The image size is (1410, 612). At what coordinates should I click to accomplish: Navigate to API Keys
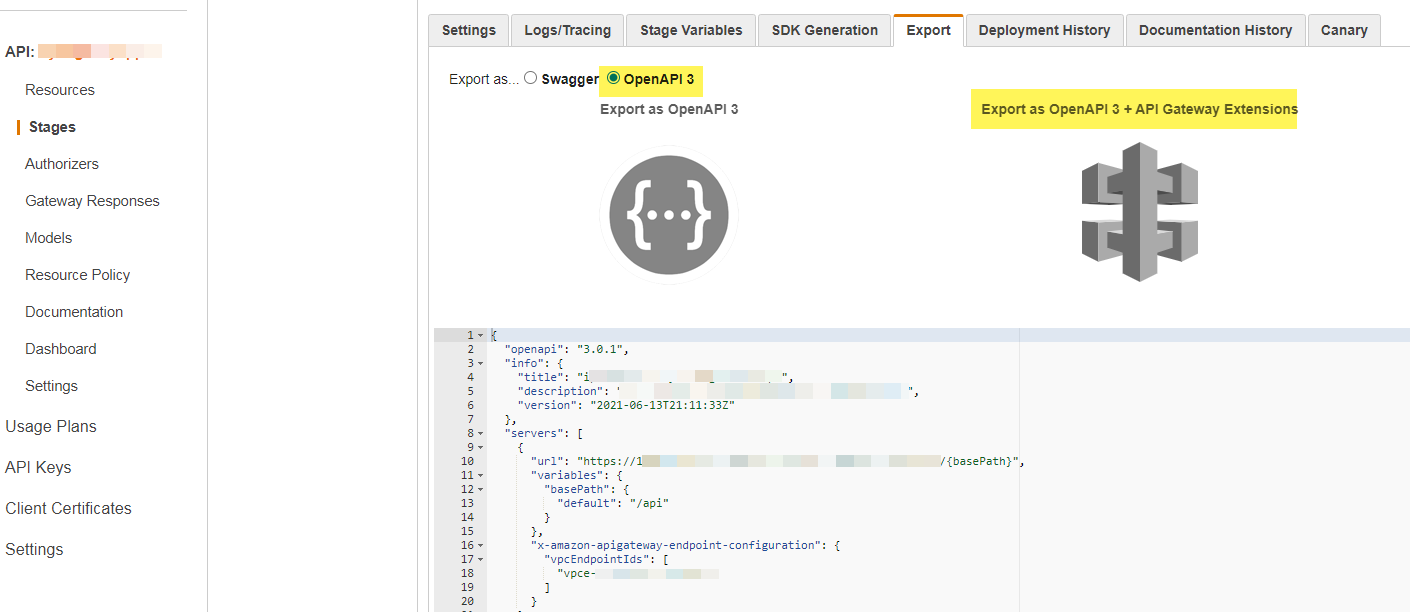pyautogui.click(x=42, y=467)
